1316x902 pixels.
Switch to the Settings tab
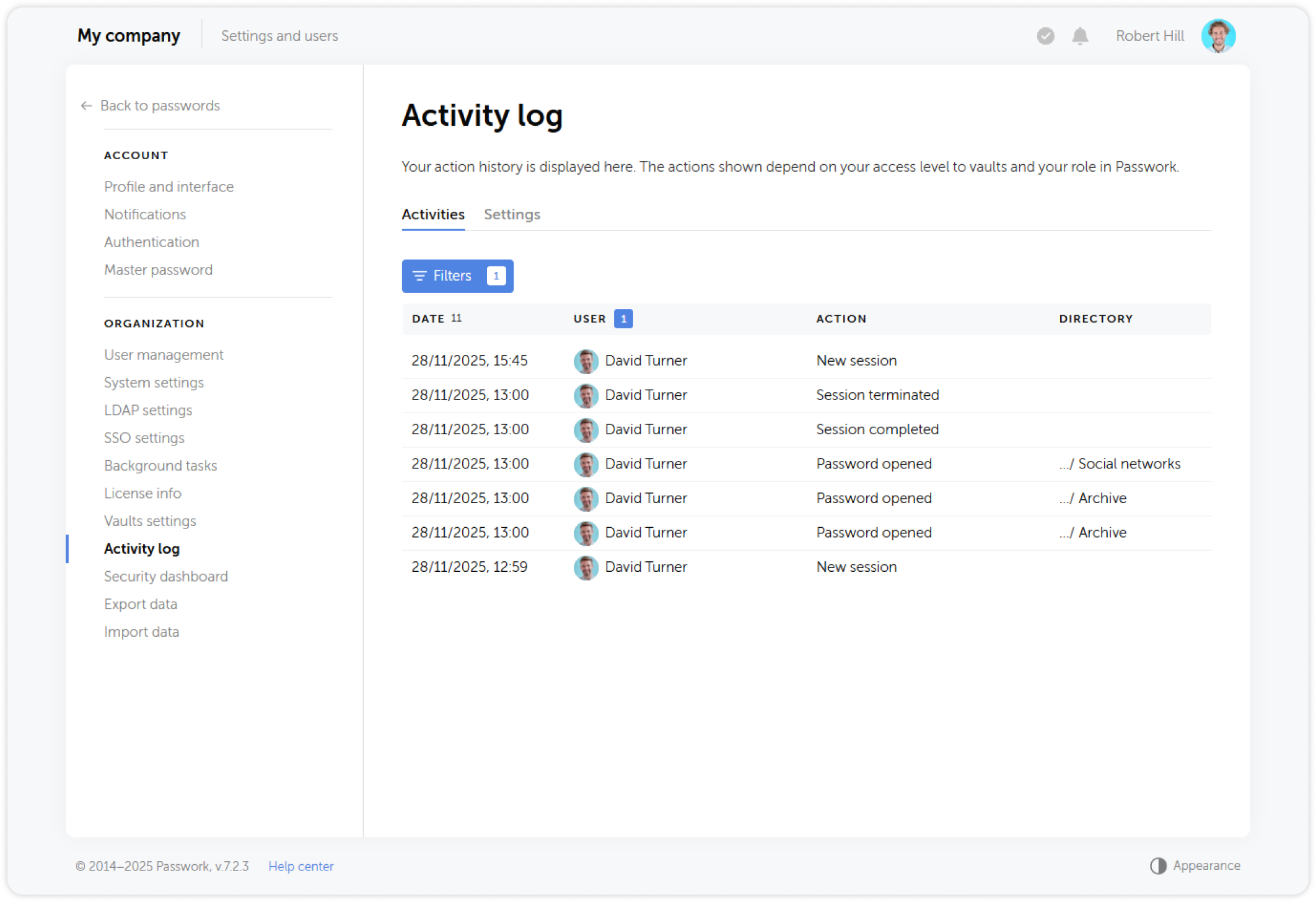point(512,214)
